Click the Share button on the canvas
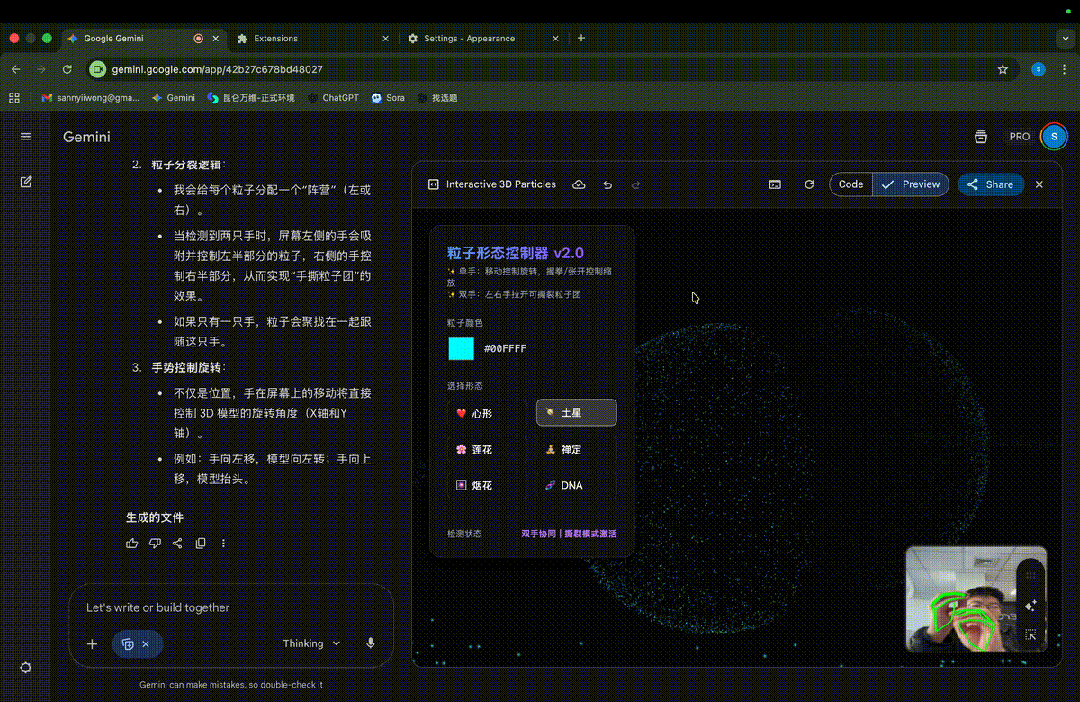Viewport: 1080px width, 702px height. [990, 185]
